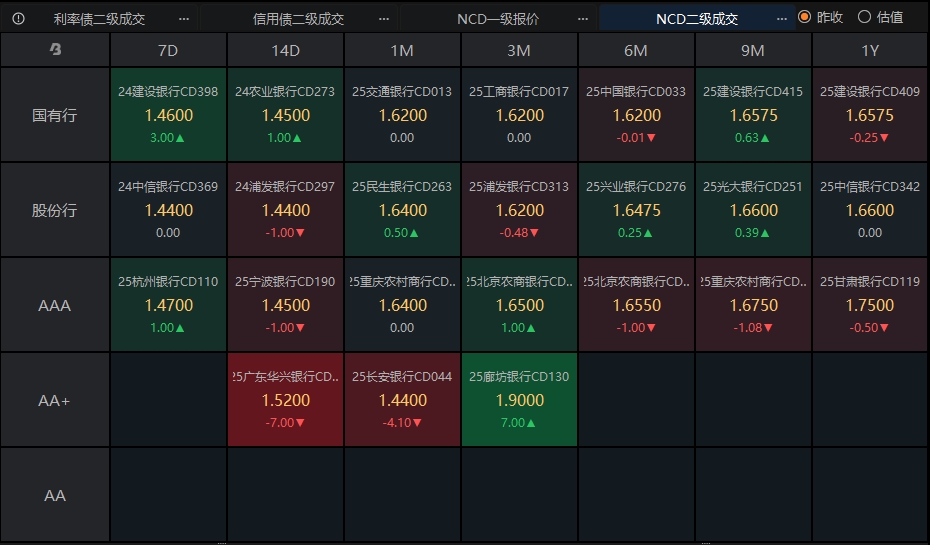Open 重庆农村商行 cell priced 1.6750
Viewport: 930px width, 545px height.
click(753, 304)
